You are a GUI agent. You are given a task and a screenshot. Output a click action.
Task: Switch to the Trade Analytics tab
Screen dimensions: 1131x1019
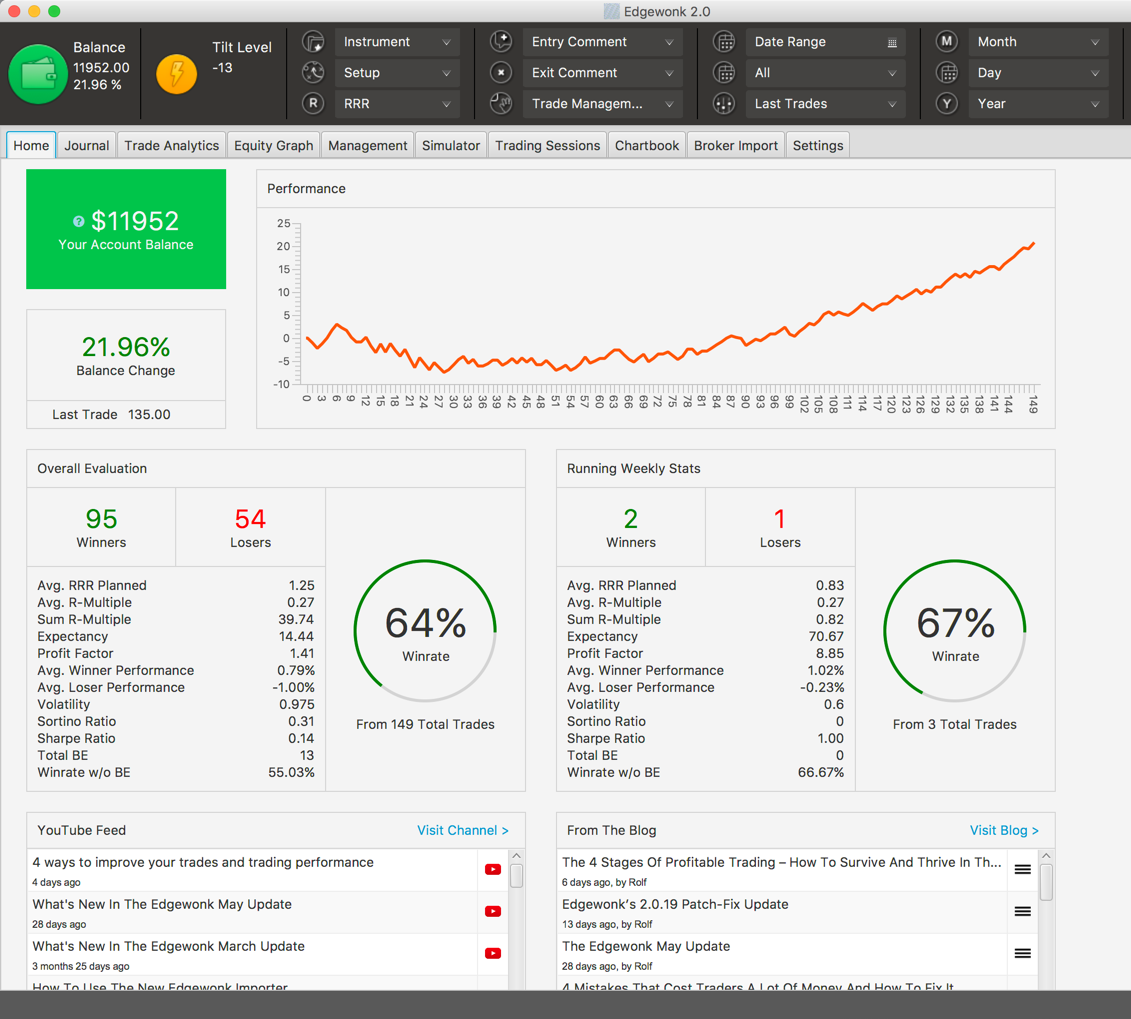[x=171, y=146]
